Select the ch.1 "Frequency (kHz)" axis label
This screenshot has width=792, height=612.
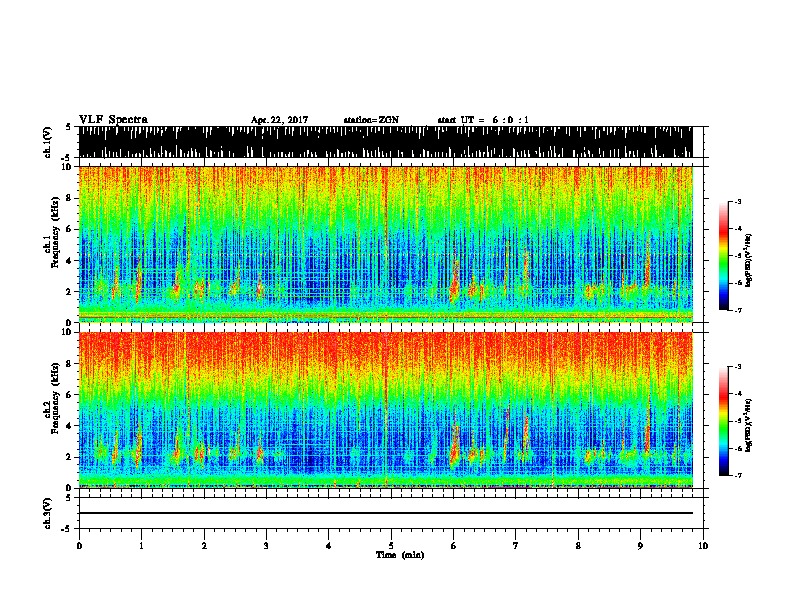pos(55,233)
